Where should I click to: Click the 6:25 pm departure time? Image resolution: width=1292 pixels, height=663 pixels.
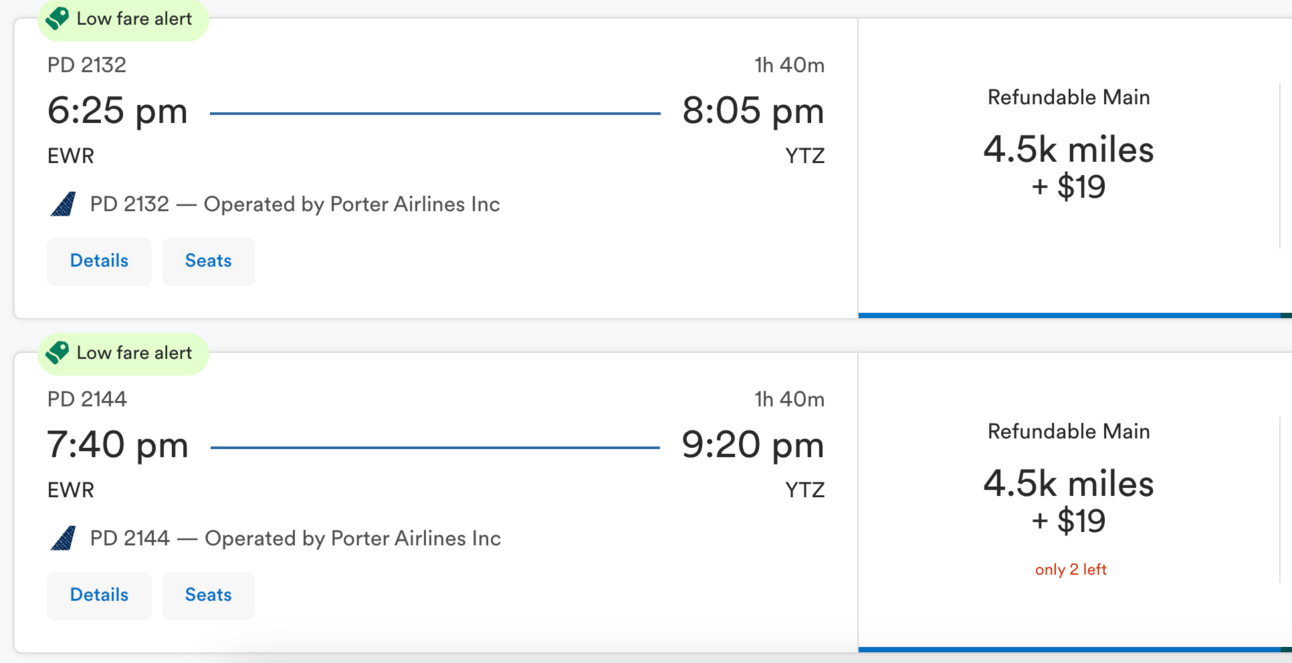[x=117, y=111]
